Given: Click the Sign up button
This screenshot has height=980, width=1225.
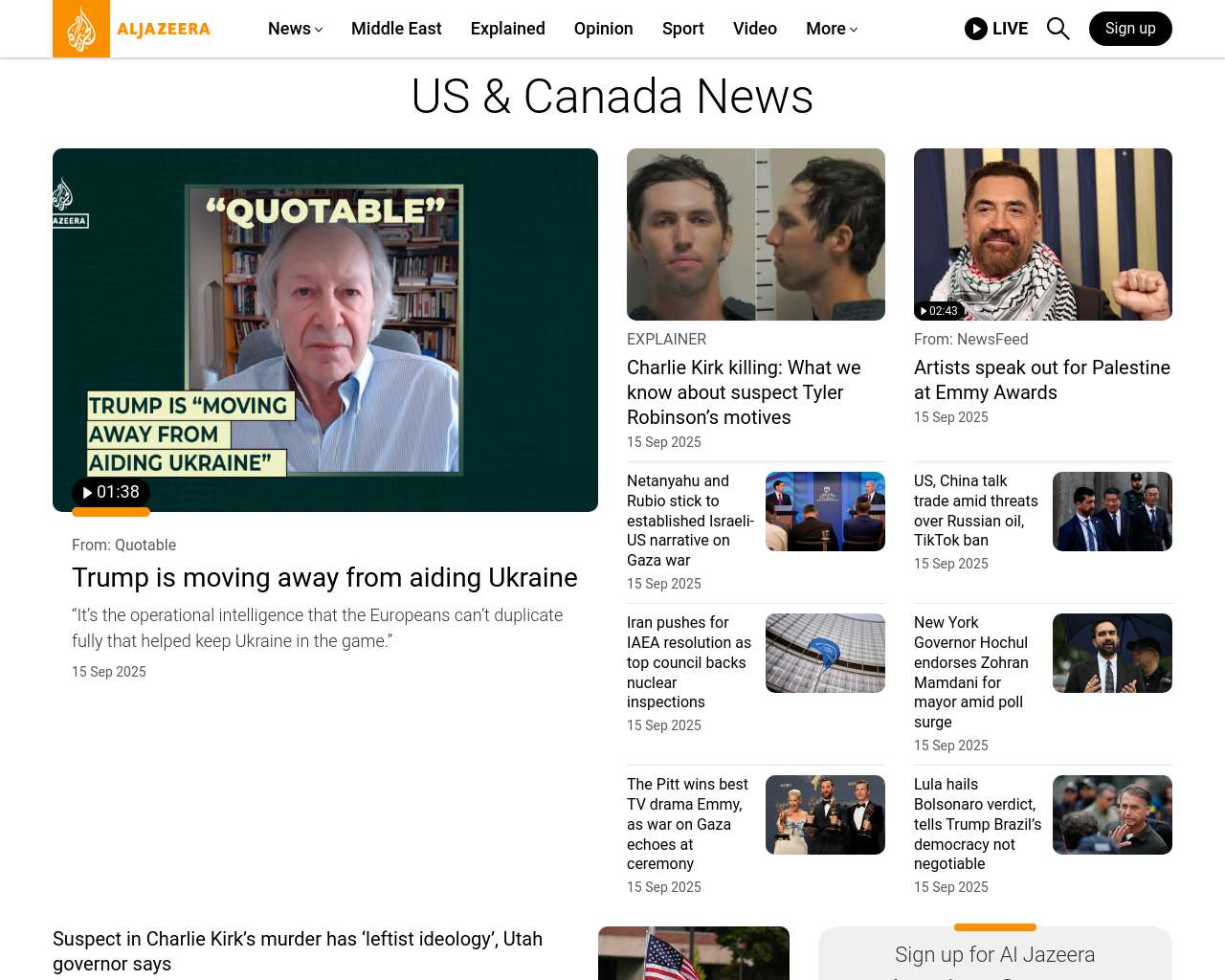Looking at the screenshot, I should pos(1130,29).
